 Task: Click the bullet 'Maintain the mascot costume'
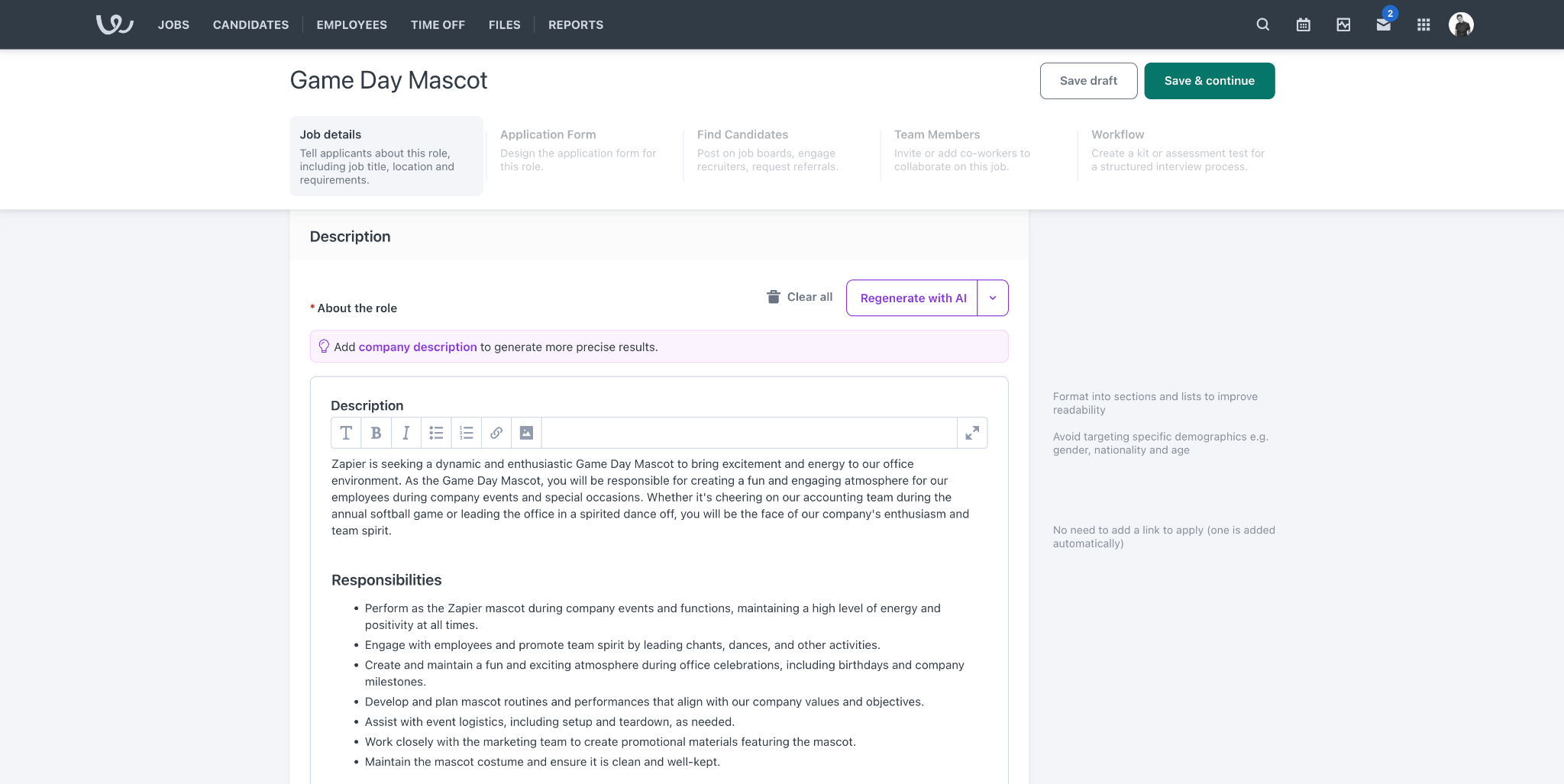542,761
